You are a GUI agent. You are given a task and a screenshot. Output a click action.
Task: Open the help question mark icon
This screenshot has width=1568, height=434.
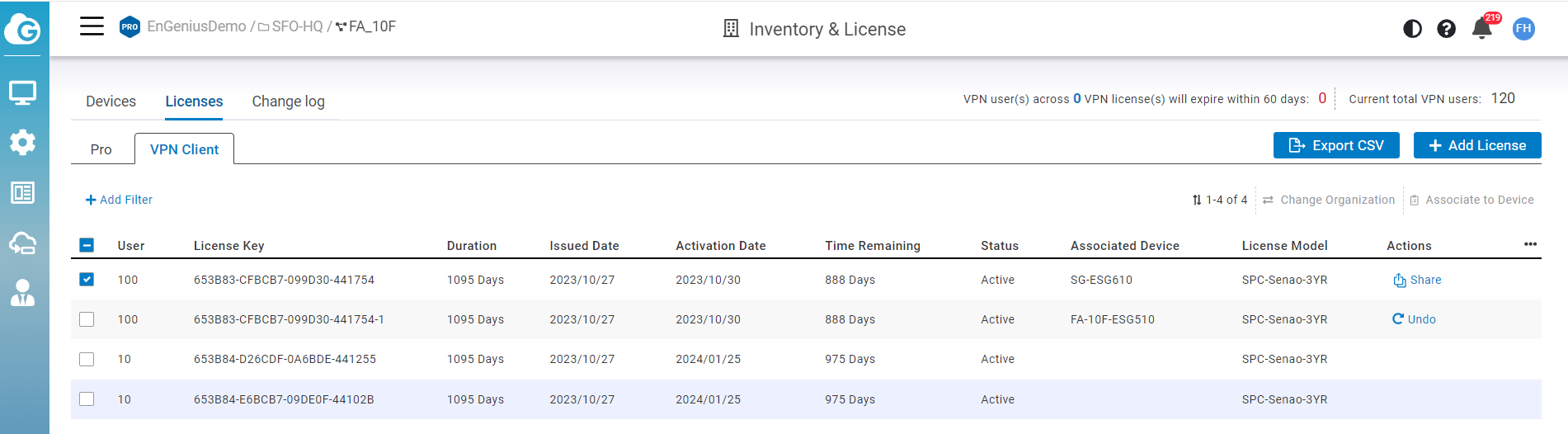click(1446, 29)
